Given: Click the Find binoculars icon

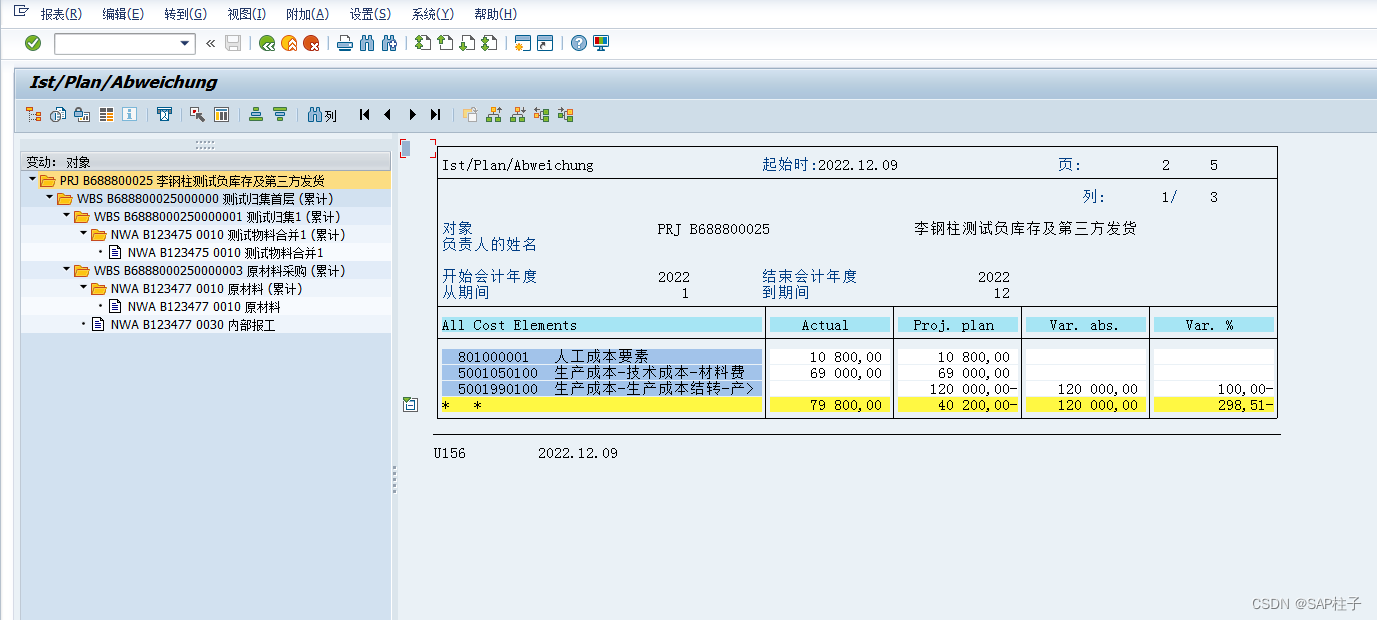Looking at the screenshot, I should tap(367, 43).
